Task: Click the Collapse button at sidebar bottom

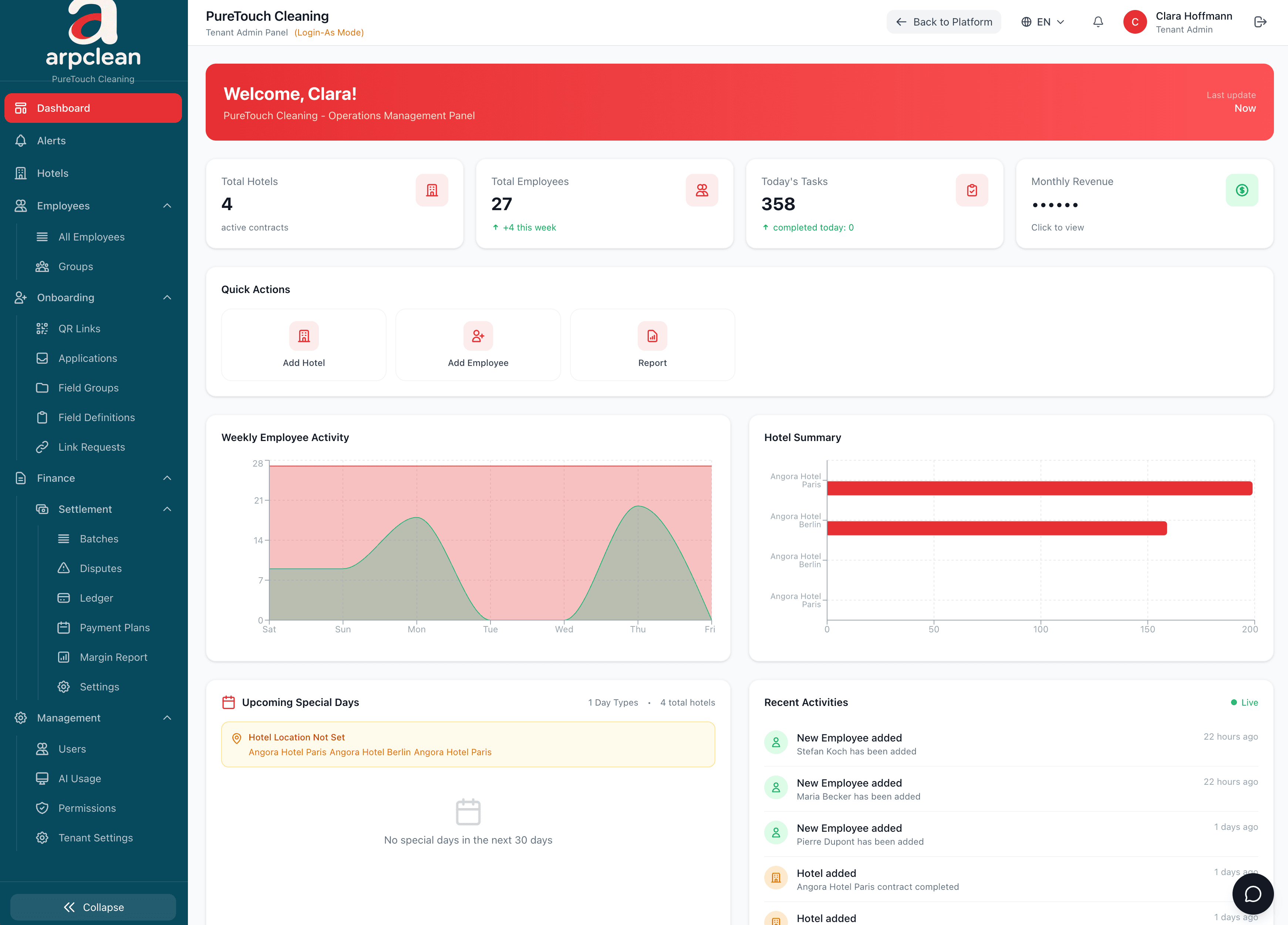Action: 92,907
